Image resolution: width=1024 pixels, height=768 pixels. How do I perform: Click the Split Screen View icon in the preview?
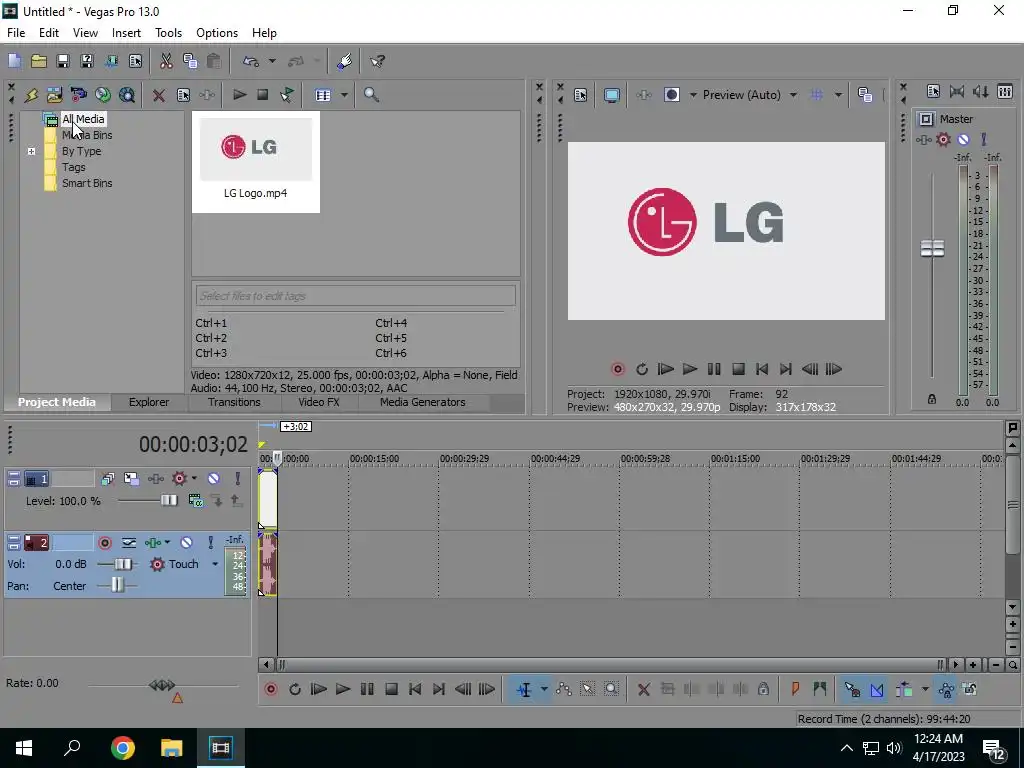[x=672, y=95]
